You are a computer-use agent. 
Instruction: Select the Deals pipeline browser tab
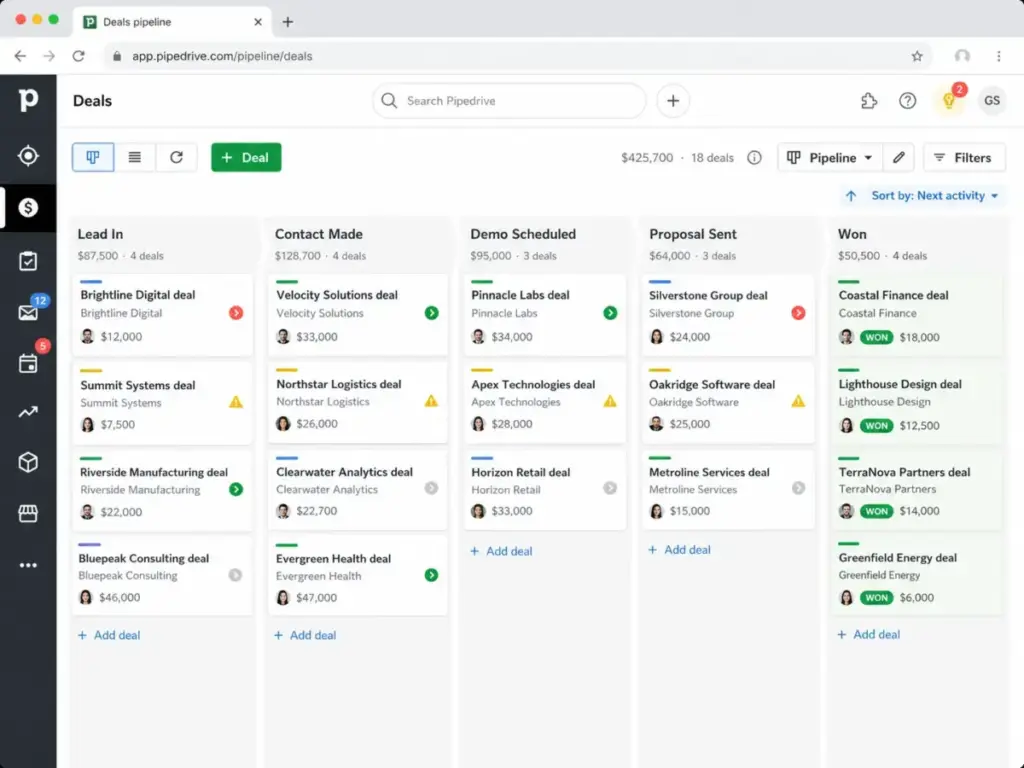[x=172, y=22]
